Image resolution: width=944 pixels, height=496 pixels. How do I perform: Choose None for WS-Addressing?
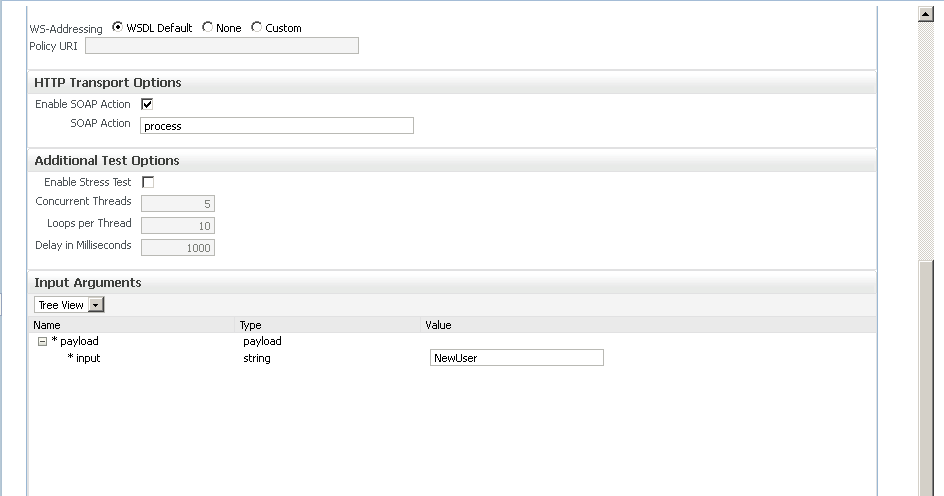pyautogui.click(x=208, y=27)
